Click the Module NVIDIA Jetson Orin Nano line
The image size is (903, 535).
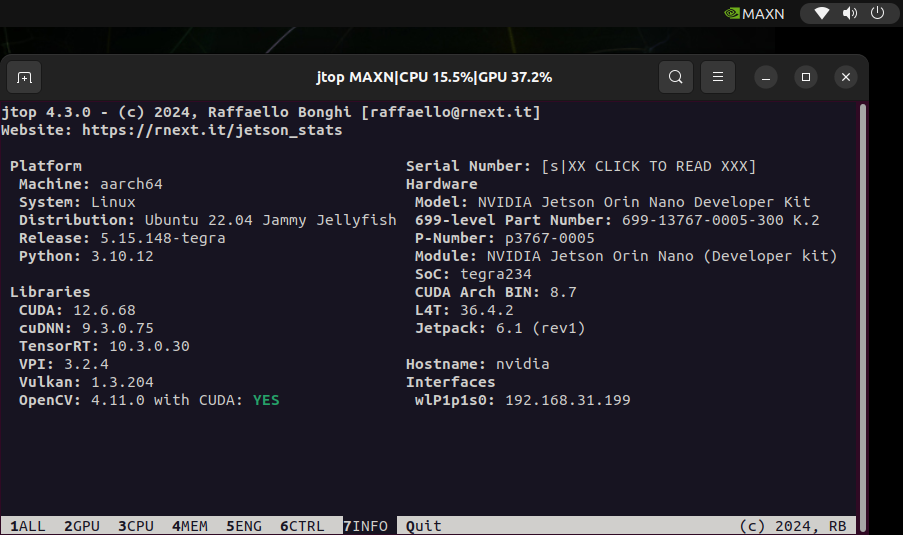tap(626, 256)
